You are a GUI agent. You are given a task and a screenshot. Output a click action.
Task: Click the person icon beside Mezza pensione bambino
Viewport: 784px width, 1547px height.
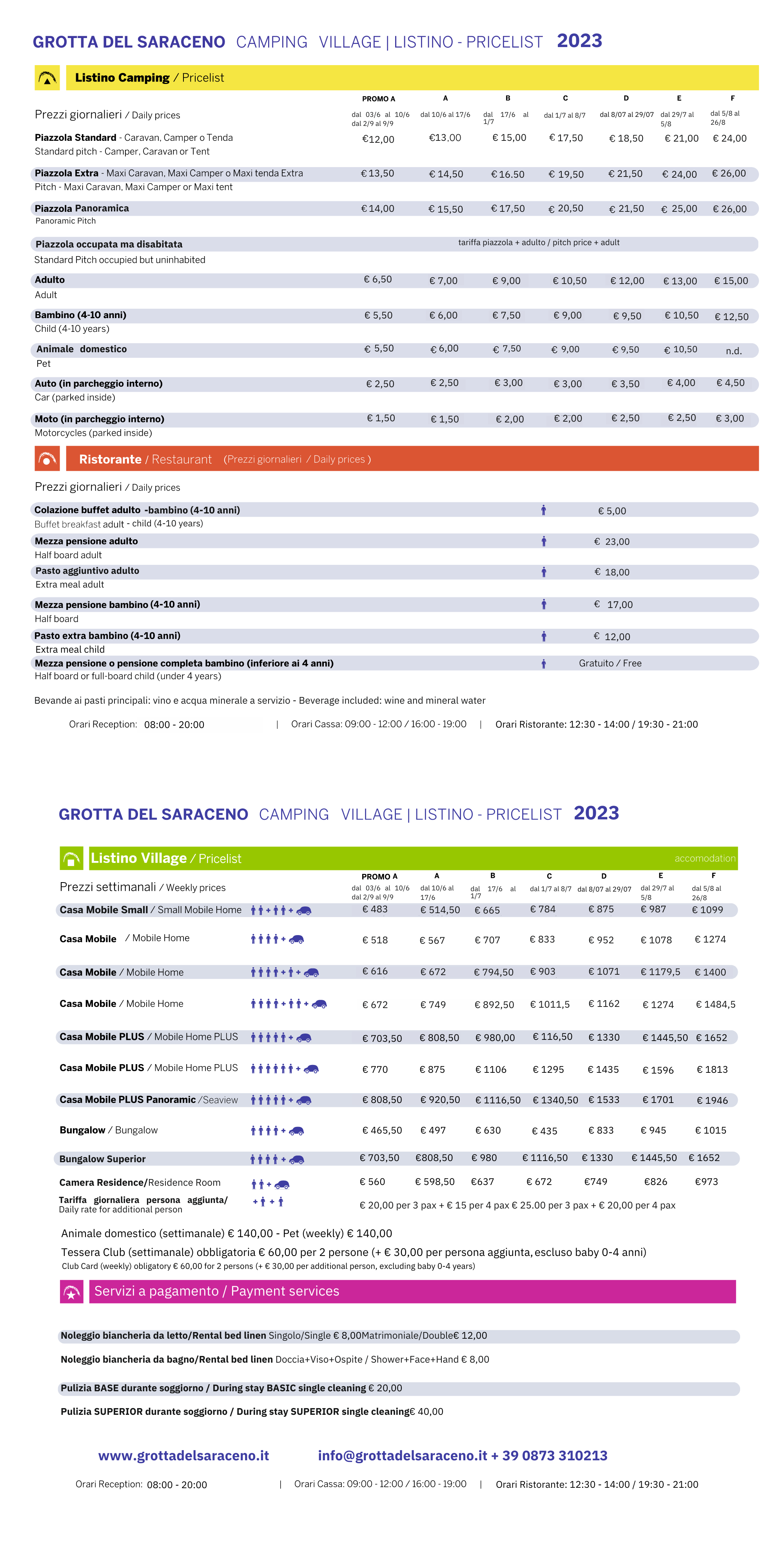[543, 605]
